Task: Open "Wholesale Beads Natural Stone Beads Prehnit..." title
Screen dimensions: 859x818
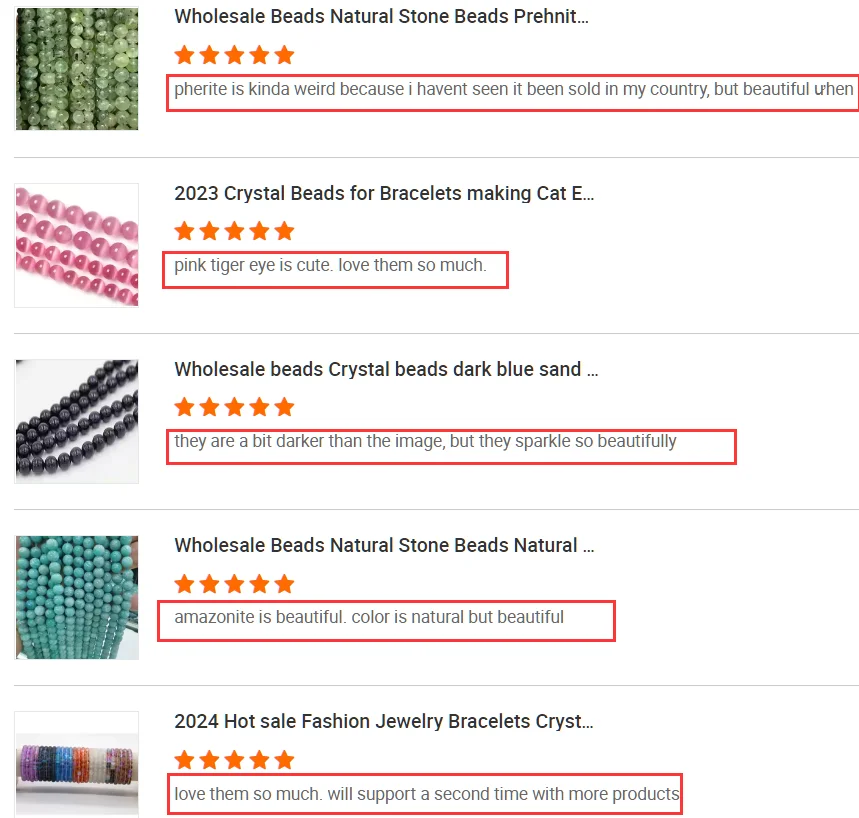Action: [x=381, y=17]
